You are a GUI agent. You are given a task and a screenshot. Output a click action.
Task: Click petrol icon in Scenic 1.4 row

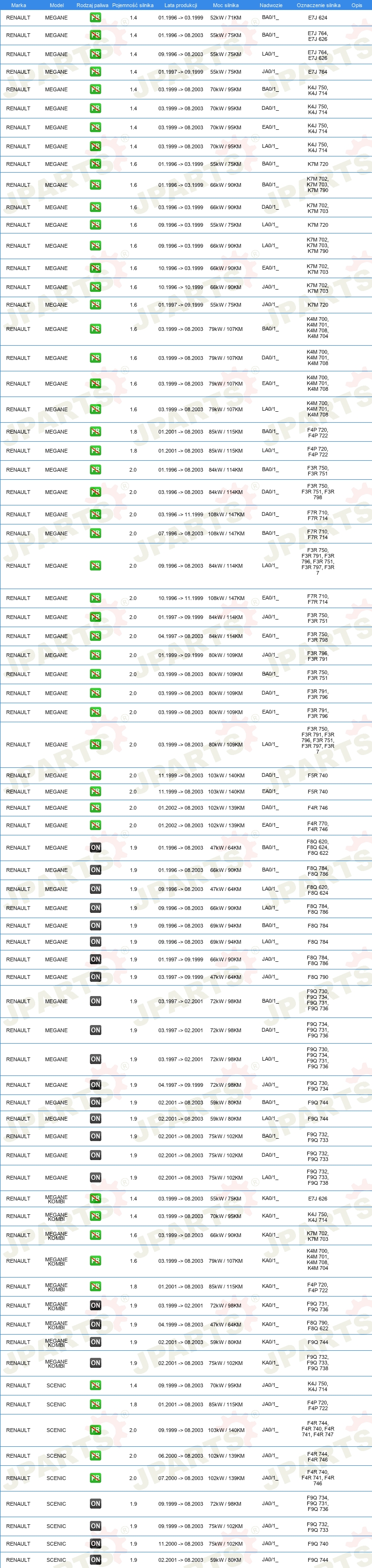(96, 1385)
